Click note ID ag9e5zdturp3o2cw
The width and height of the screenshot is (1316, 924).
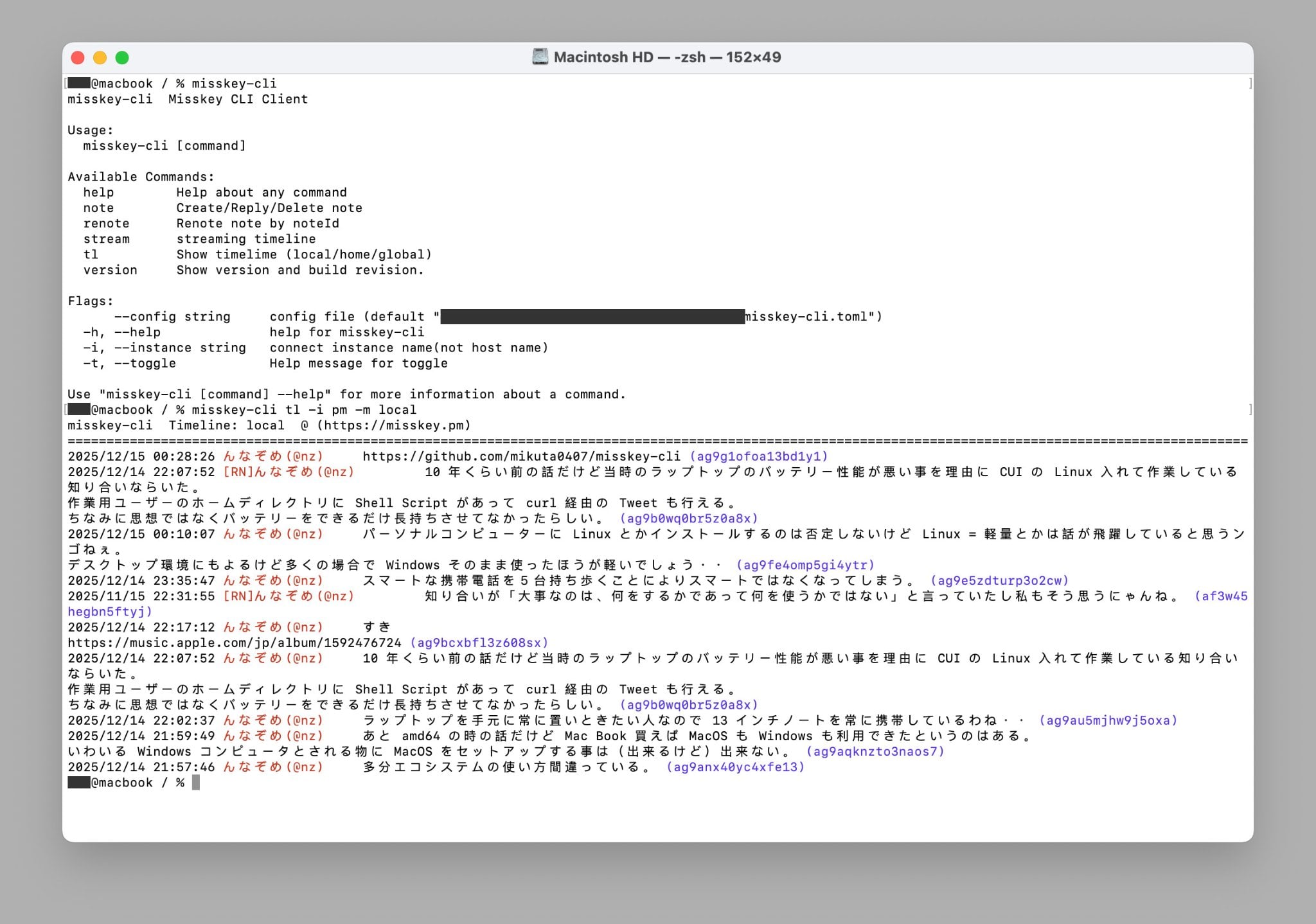pyautogui.click(x=999, y=580)
